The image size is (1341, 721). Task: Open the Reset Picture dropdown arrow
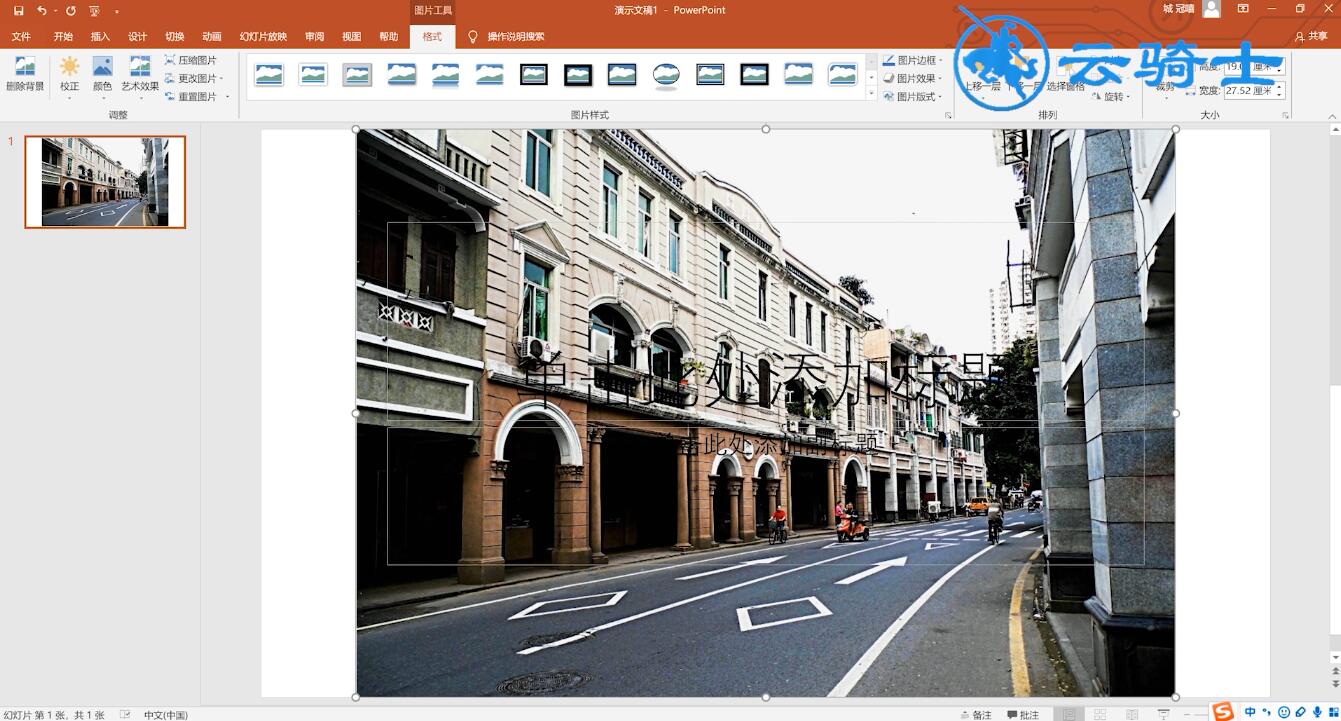(x=227, y=96)
